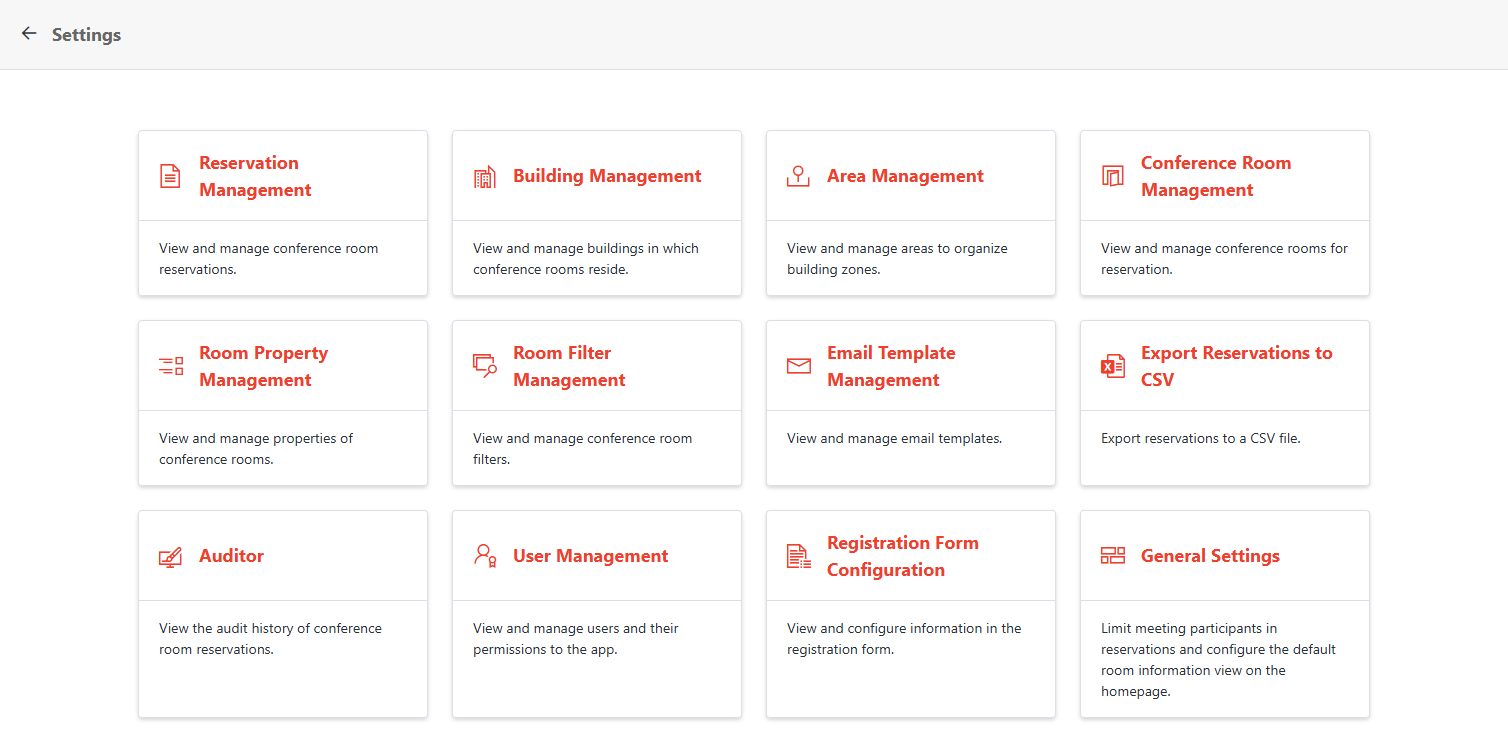The image size is (1508, 741).
Task: Click the Auditor pencil-monitor icon
Action: (170, 555)
